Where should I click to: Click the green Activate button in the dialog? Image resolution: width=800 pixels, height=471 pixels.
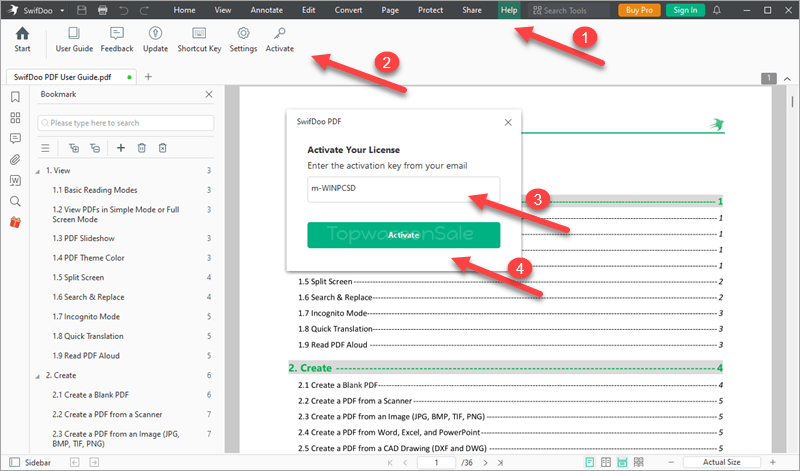(403, 235)
